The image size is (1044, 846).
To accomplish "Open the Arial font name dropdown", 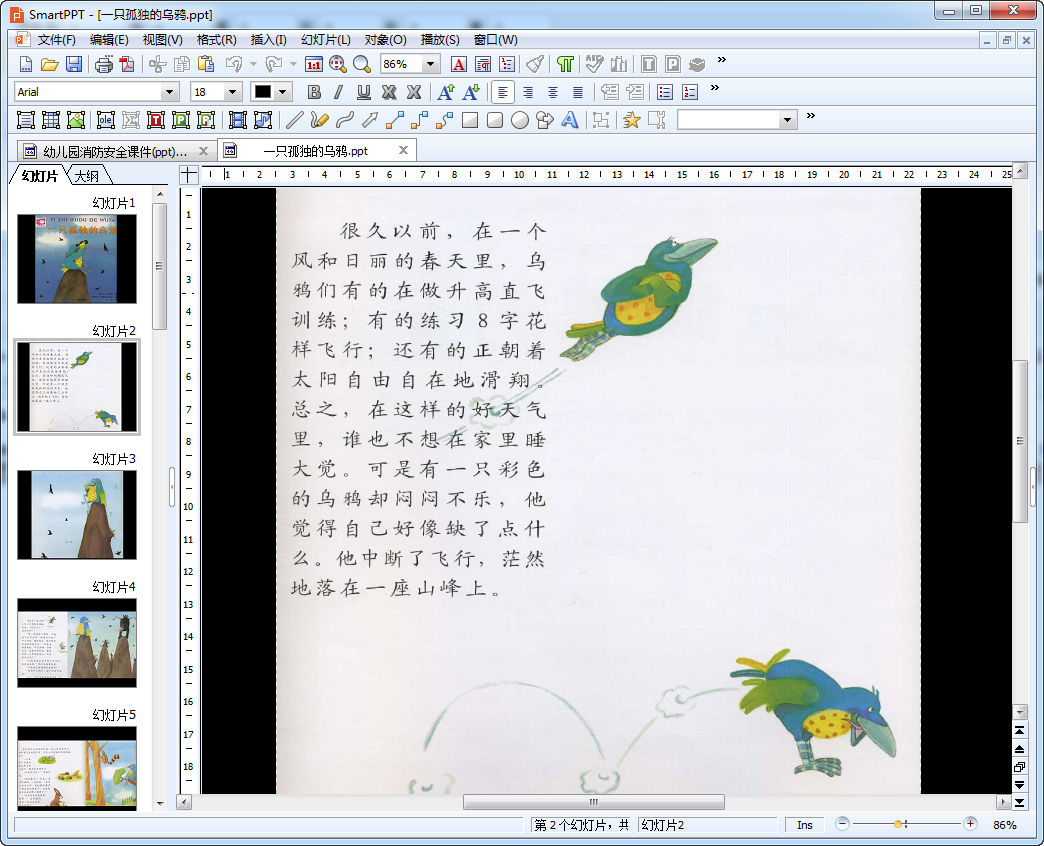I will coord(170,92).
